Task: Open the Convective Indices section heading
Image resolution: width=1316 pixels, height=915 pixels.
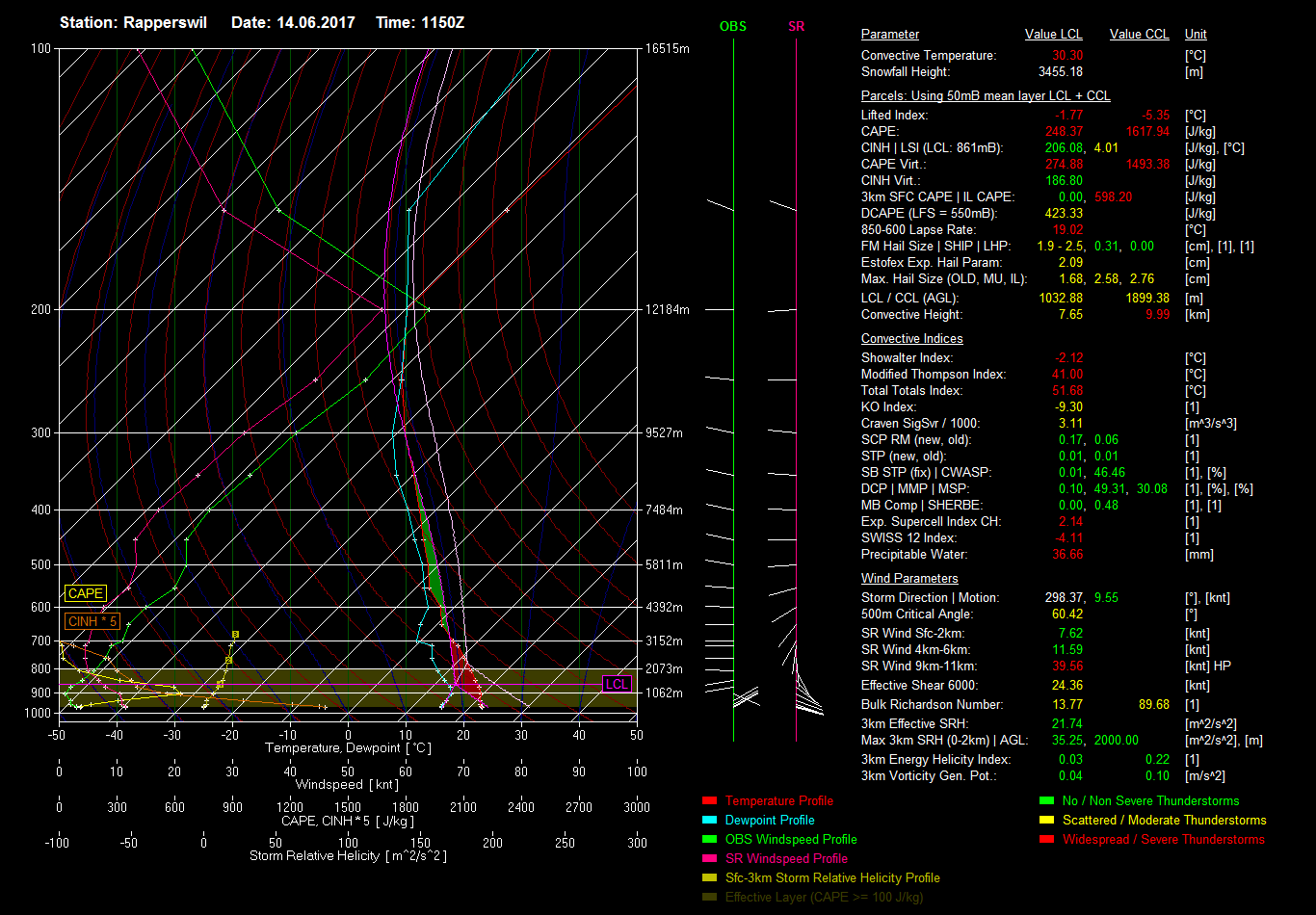Action: [x=911, y=339]
